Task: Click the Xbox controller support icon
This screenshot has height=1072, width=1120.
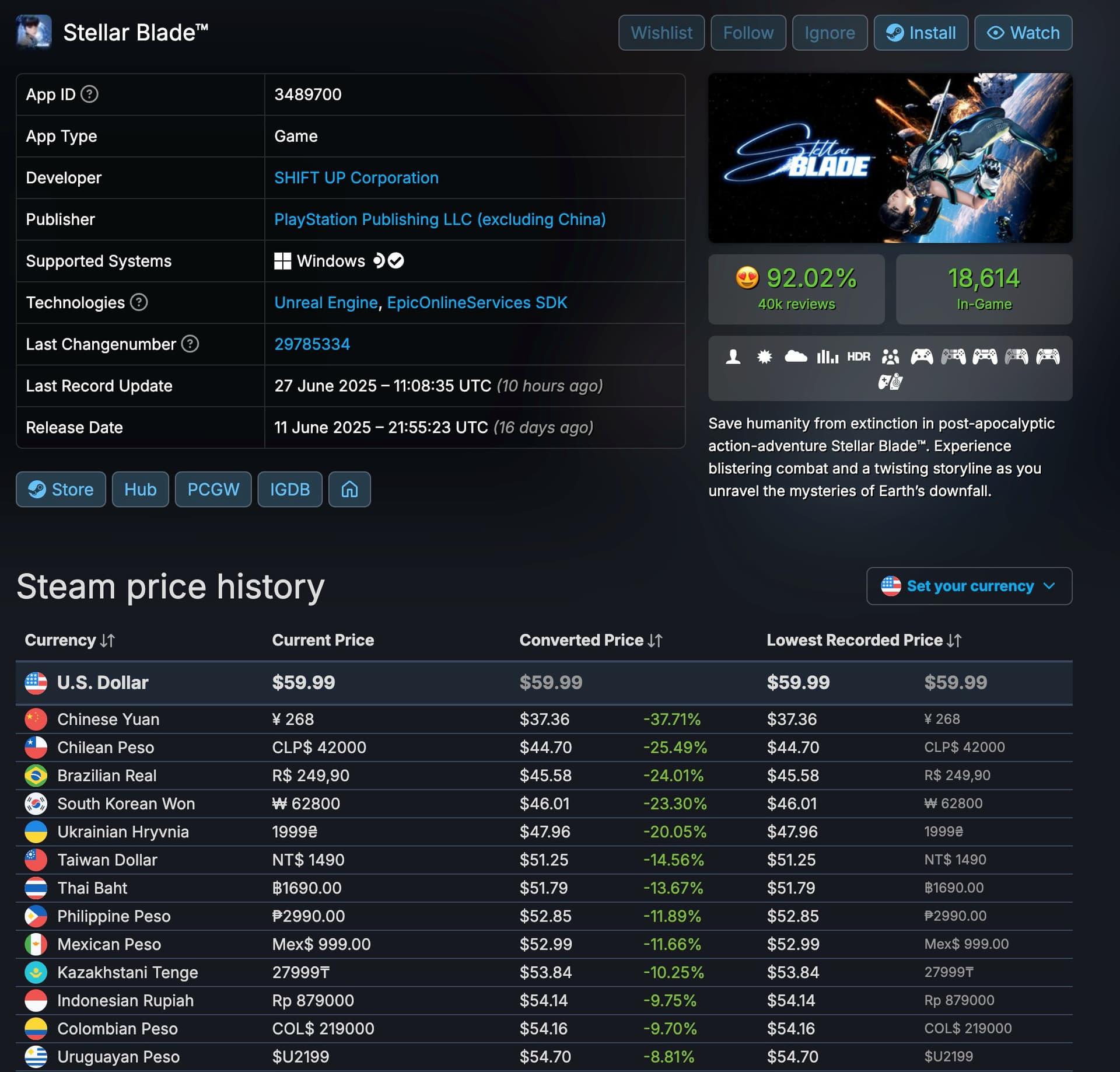Action: click(x=922, y=356)
